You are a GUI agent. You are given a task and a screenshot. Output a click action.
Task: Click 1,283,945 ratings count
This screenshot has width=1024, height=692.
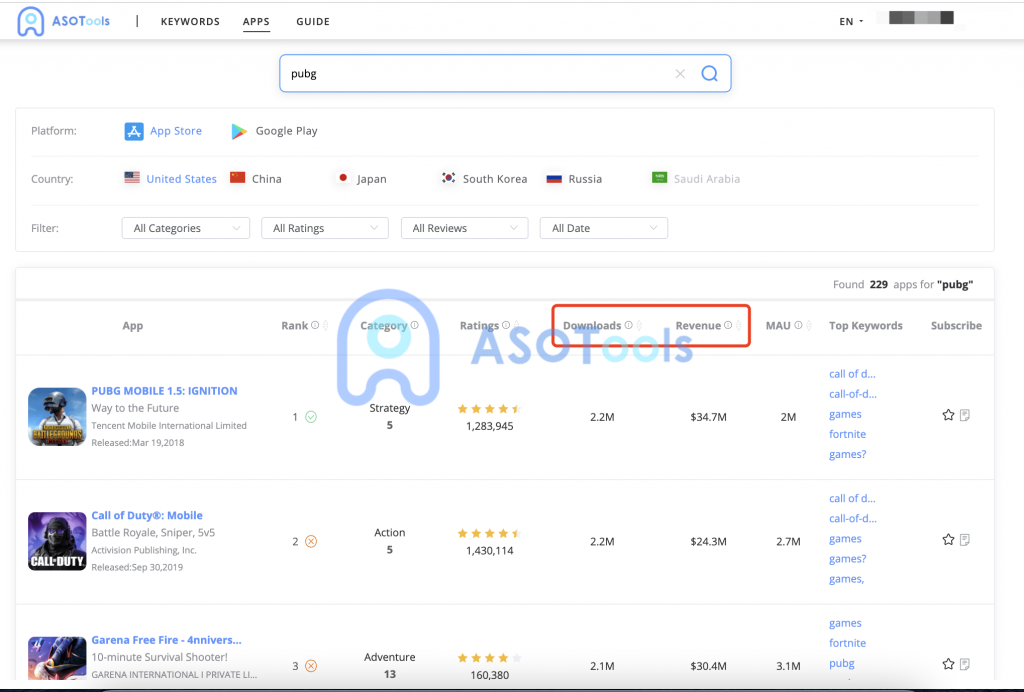click(x=490, y=426)
